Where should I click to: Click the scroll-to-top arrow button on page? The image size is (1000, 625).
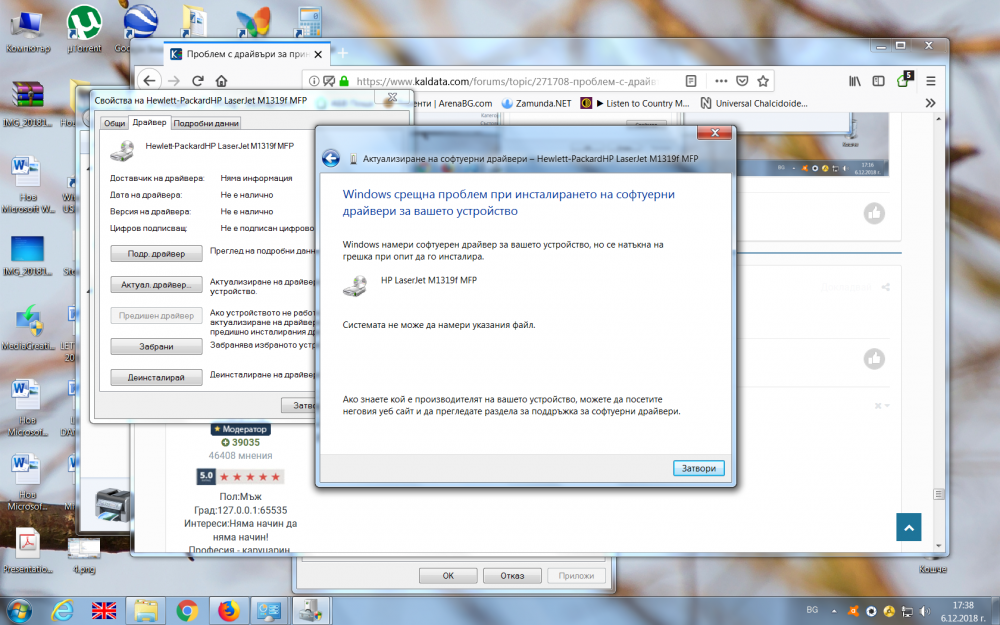tap(909, 527)
